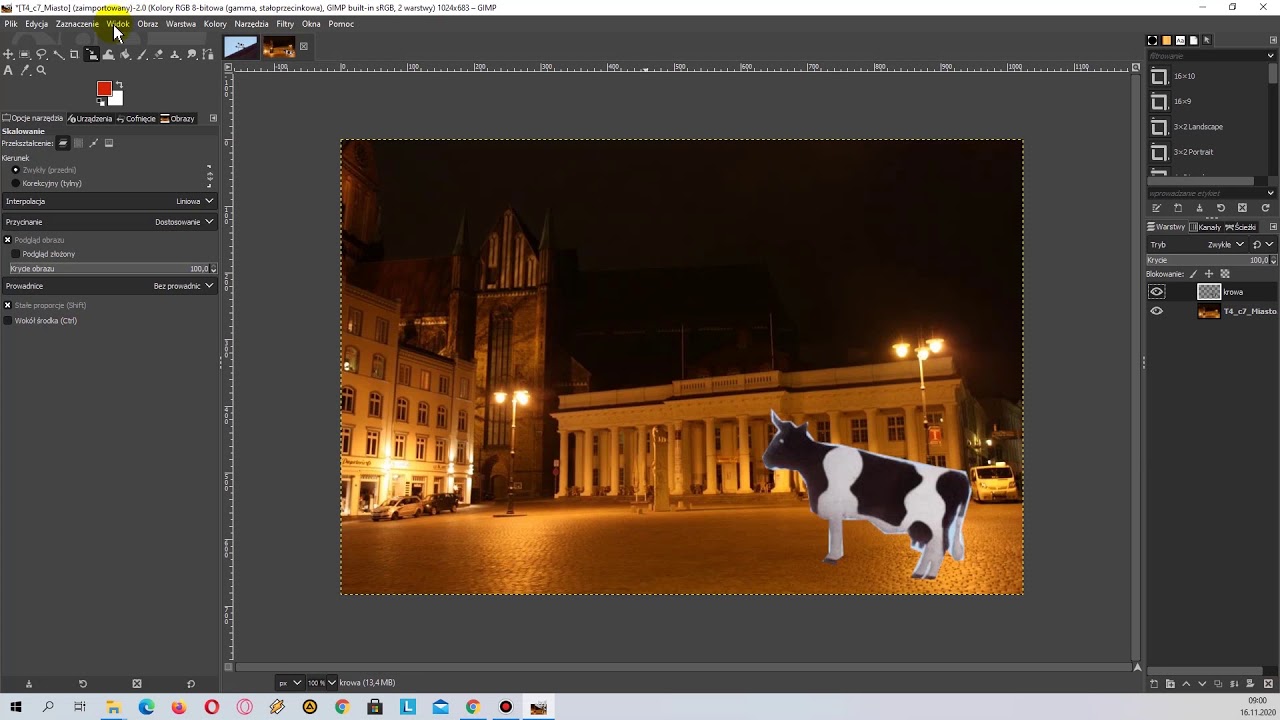The width and height of the screenshot is (1280, 720).
Task: Open Interpolacja Liniowa dropdown
Action: tap(109, 201)
